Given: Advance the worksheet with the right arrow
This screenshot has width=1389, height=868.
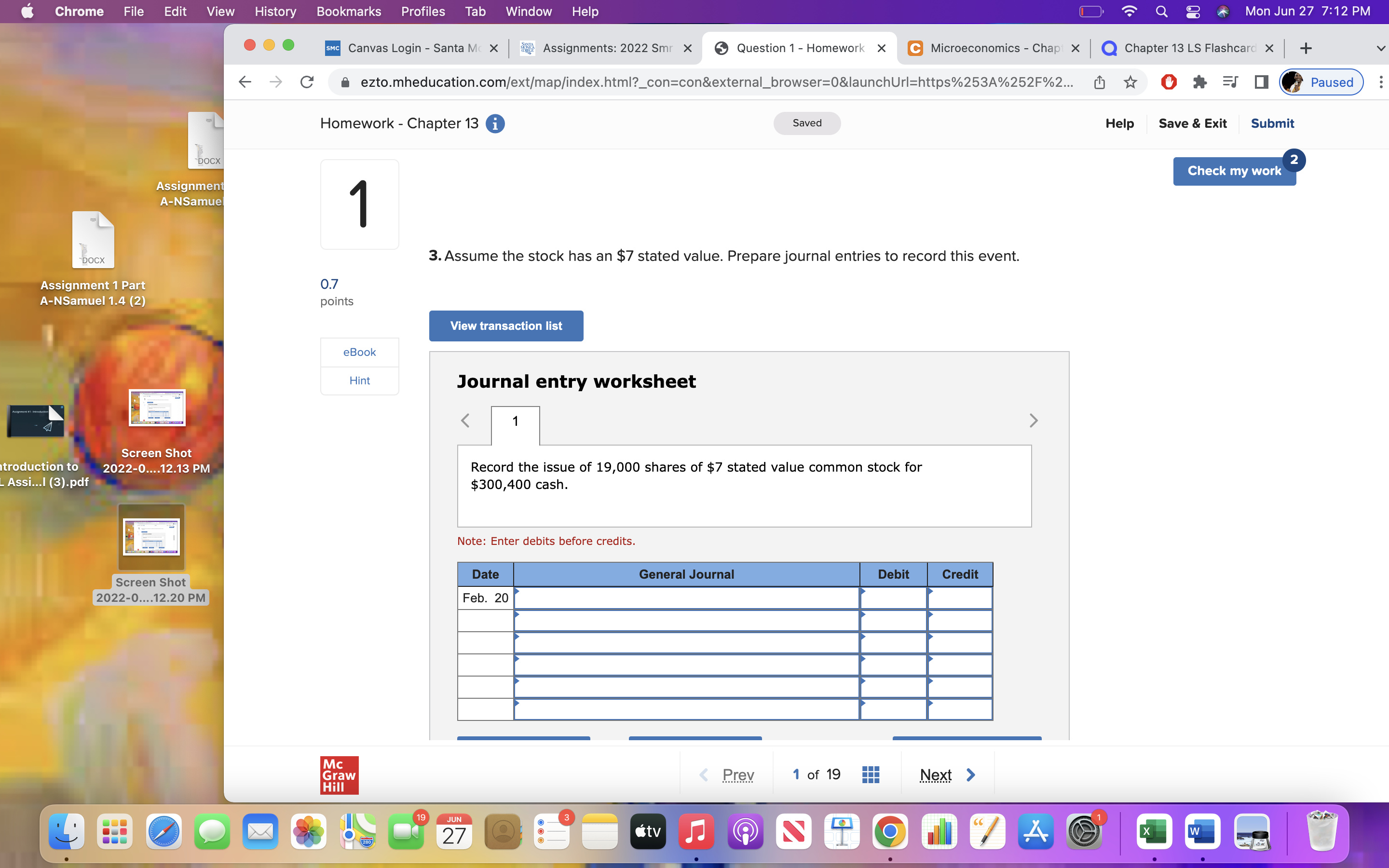Looking at the screenshot, I should pyautogui.click(x=1034, y=420).
